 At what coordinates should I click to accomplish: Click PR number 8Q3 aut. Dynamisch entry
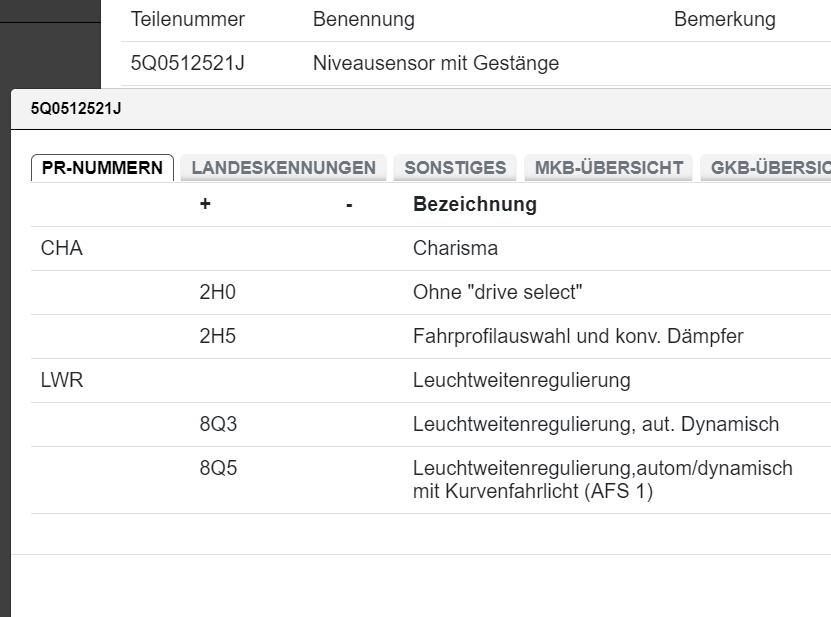coord(300,424)
